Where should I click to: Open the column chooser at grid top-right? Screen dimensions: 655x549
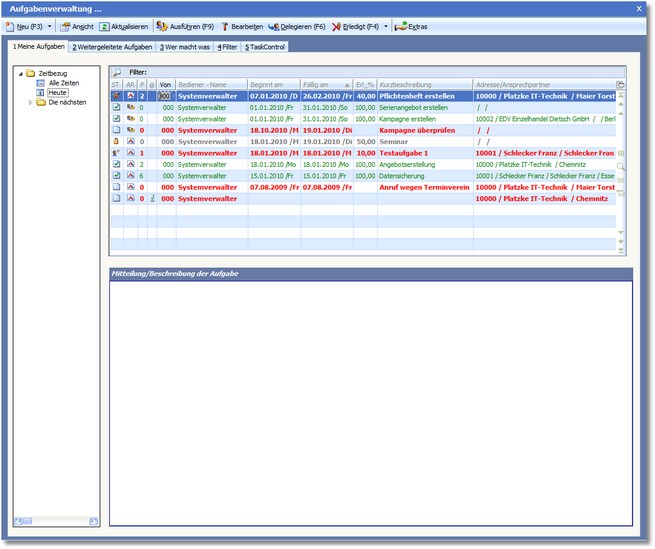620,85
